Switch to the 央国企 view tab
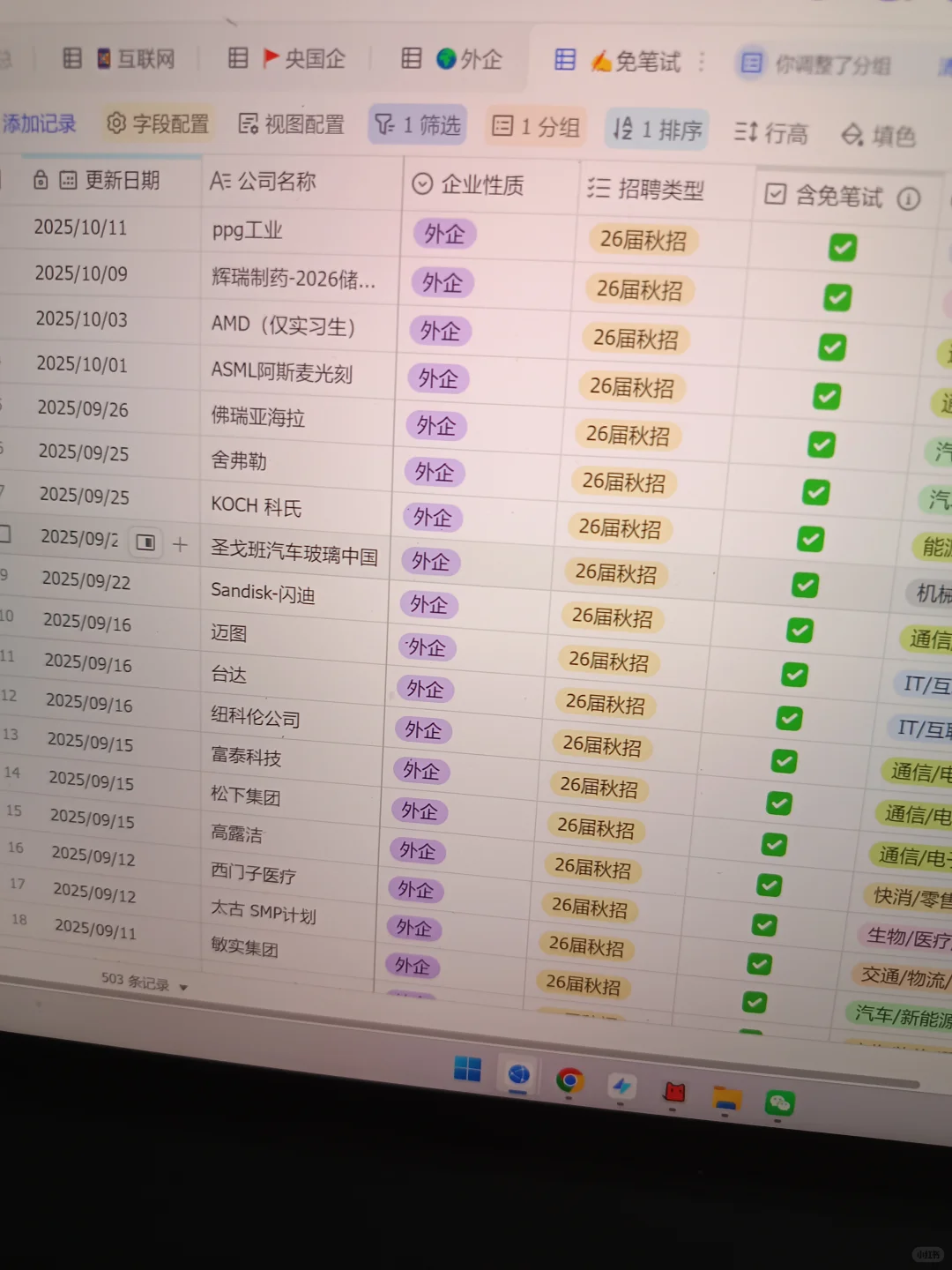This screenshot has width=952, height=1270. pos(286,58)
